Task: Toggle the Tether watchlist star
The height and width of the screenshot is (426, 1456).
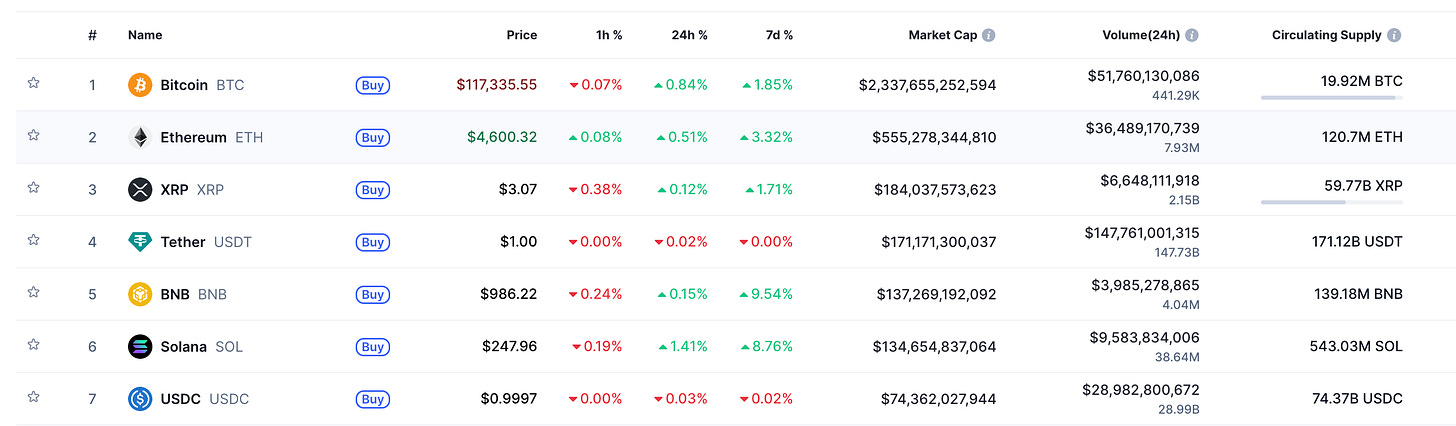Action: pyautogui.click(x=33, y=240)
